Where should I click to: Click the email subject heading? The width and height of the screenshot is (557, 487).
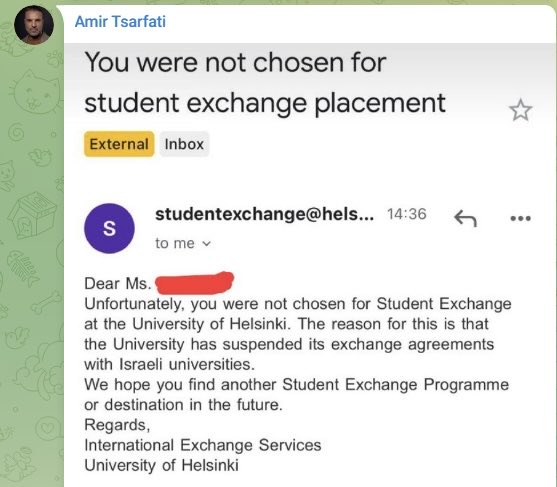tap(265, 82)
